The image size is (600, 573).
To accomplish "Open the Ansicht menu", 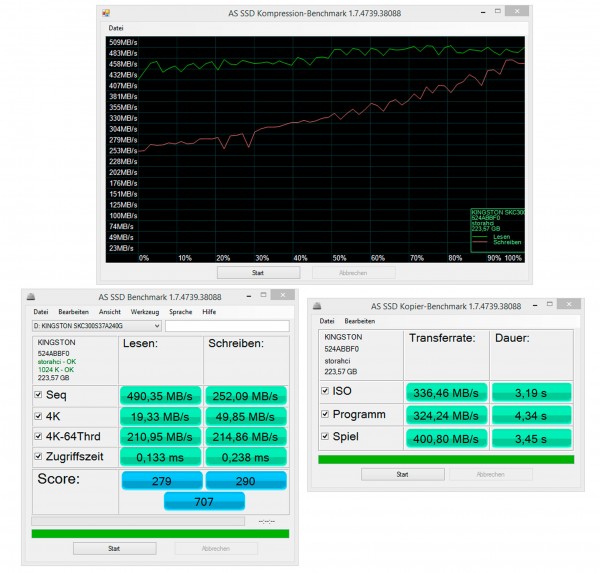I will point(109,312).
